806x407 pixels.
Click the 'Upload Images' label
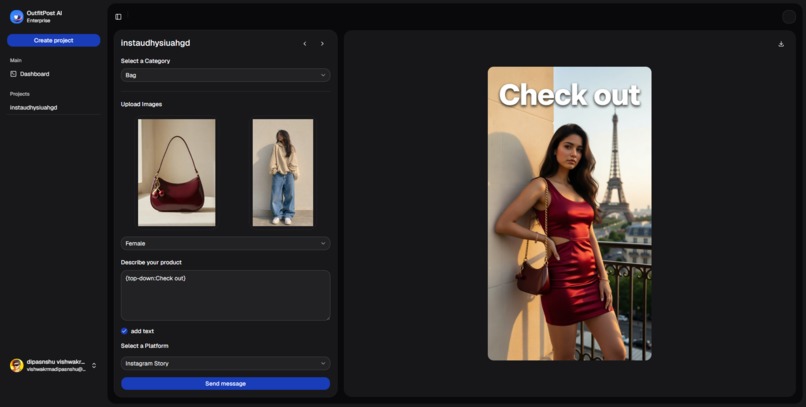141,104
